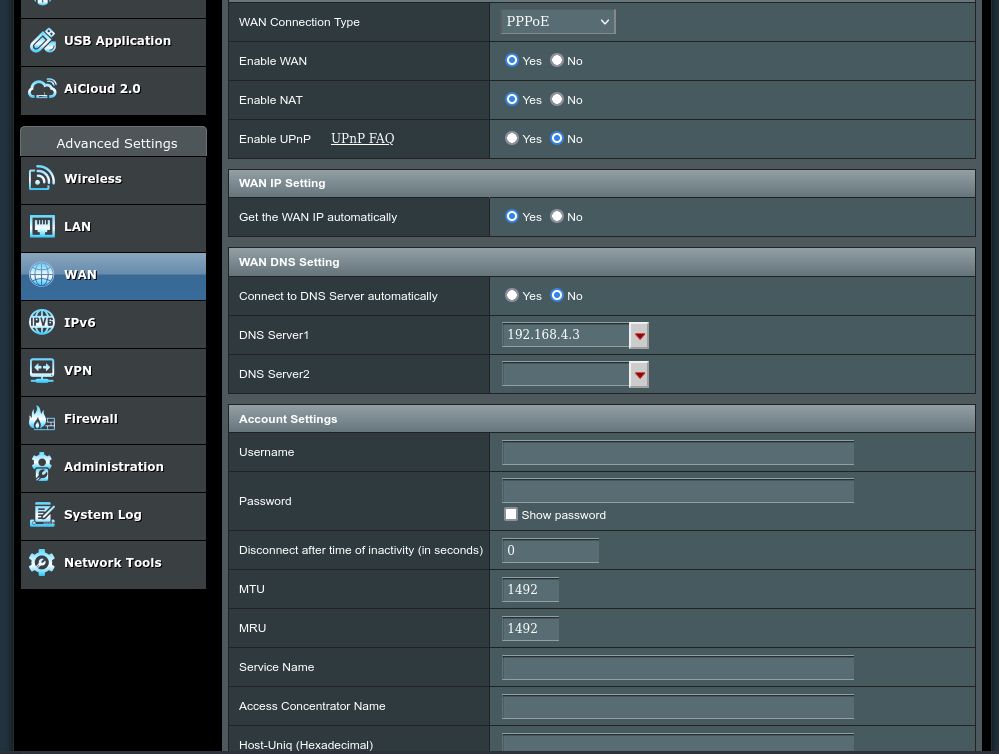This screenshot has width=999, height=754.
Task: Open the USB Application icon
Action: 42,41
